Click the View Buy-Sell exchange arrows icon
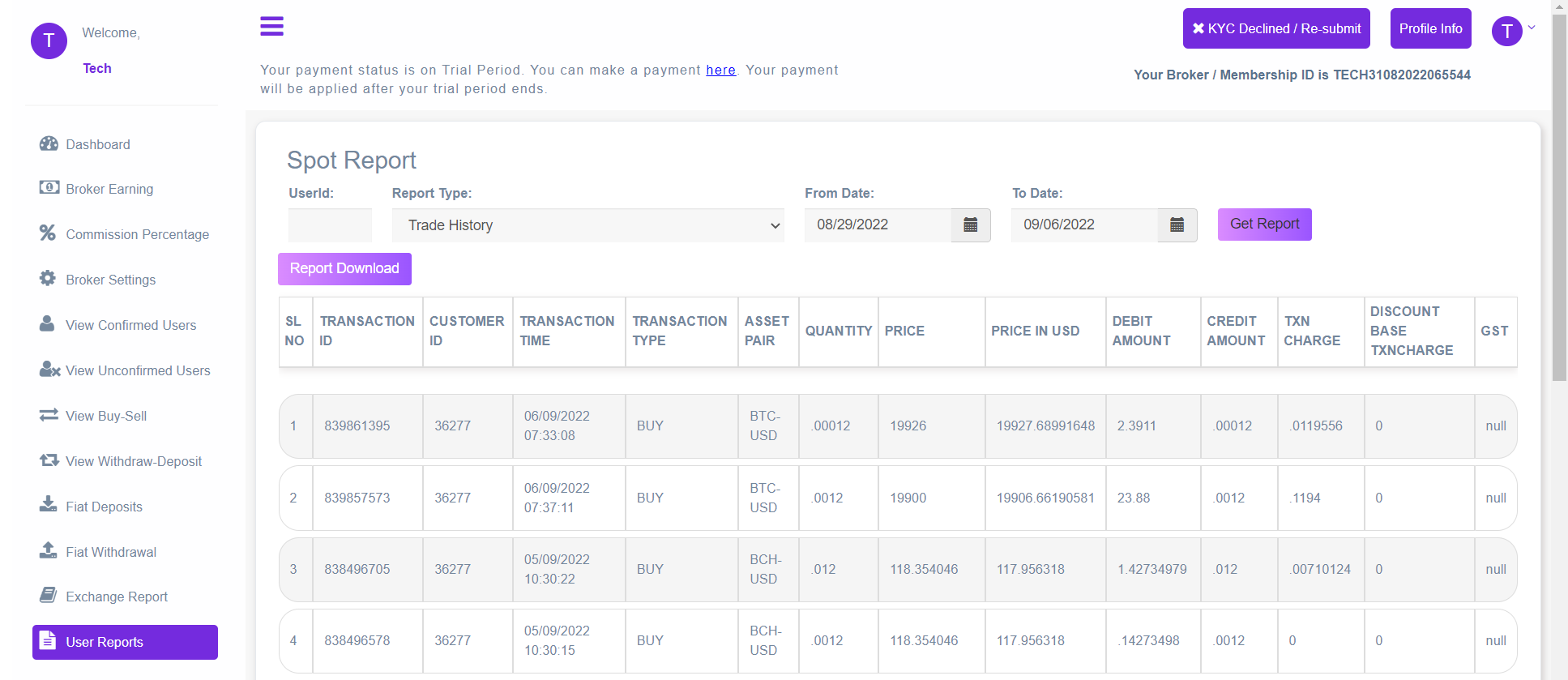This screenshot has height=680, width=1568. click(x=49, y=415)
